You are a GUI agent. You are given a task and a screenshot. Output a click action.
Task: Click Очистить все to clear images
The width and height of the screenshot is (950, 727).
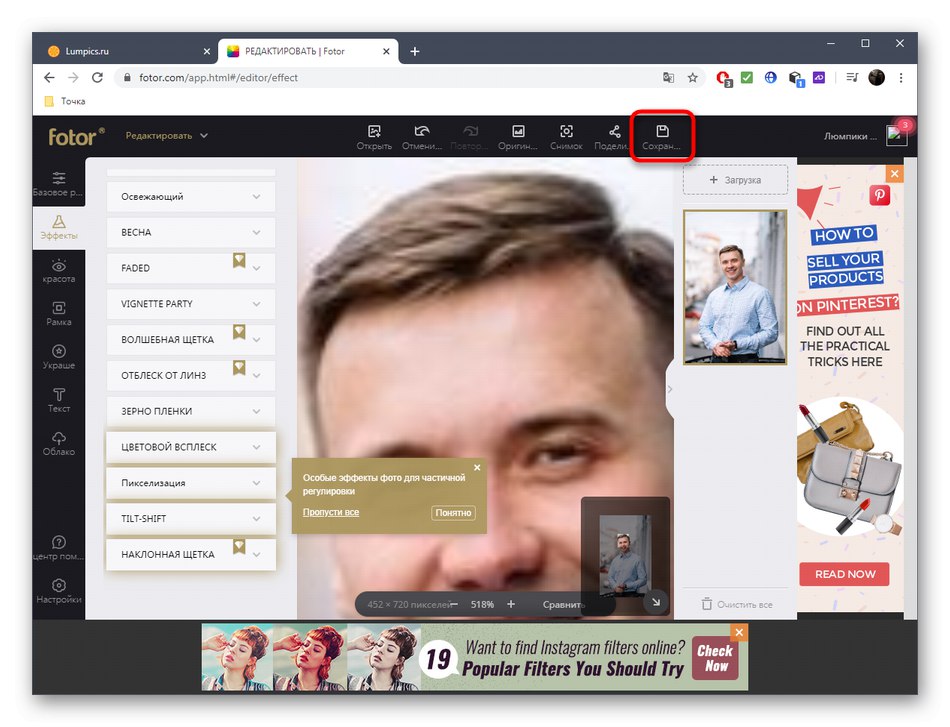pos(737,605)
